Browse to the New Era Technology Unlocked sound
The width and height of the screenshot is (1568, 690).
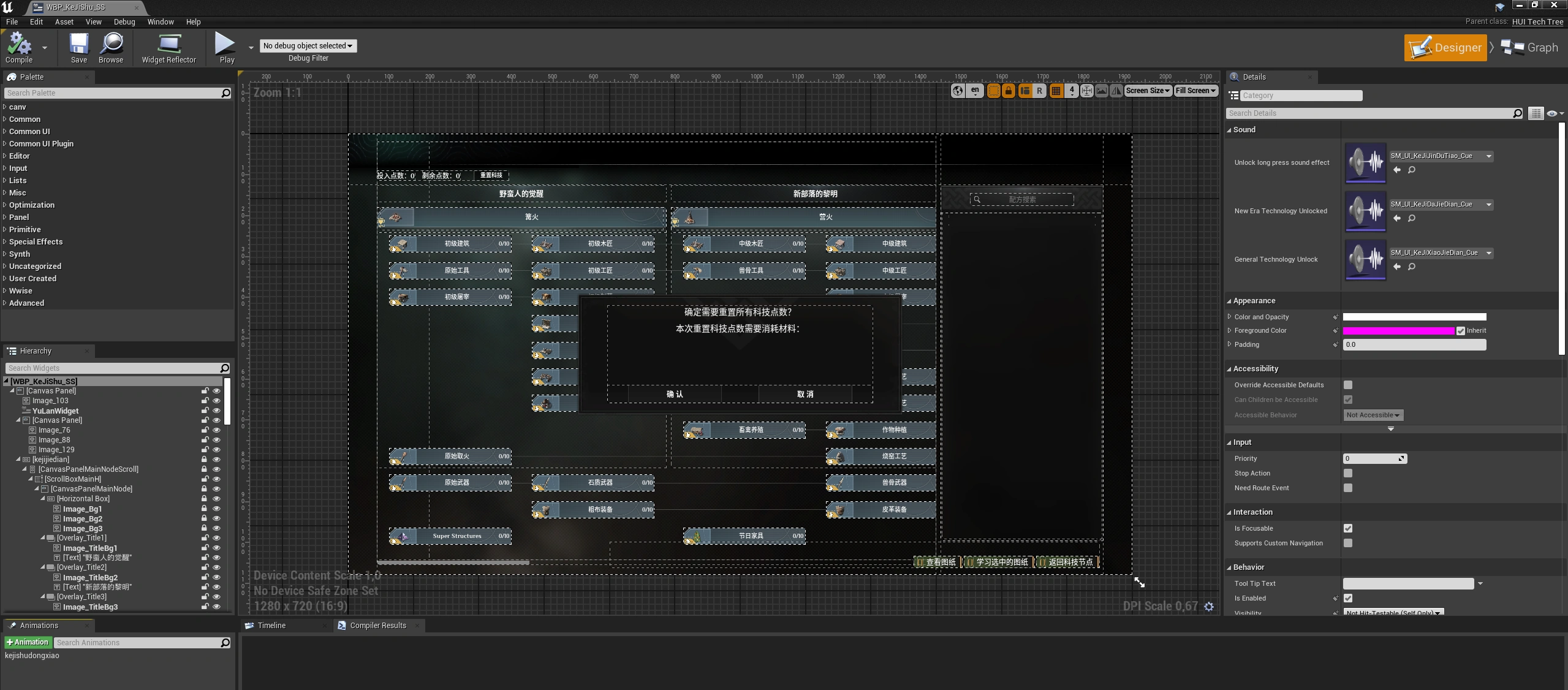pos(1412,218)
